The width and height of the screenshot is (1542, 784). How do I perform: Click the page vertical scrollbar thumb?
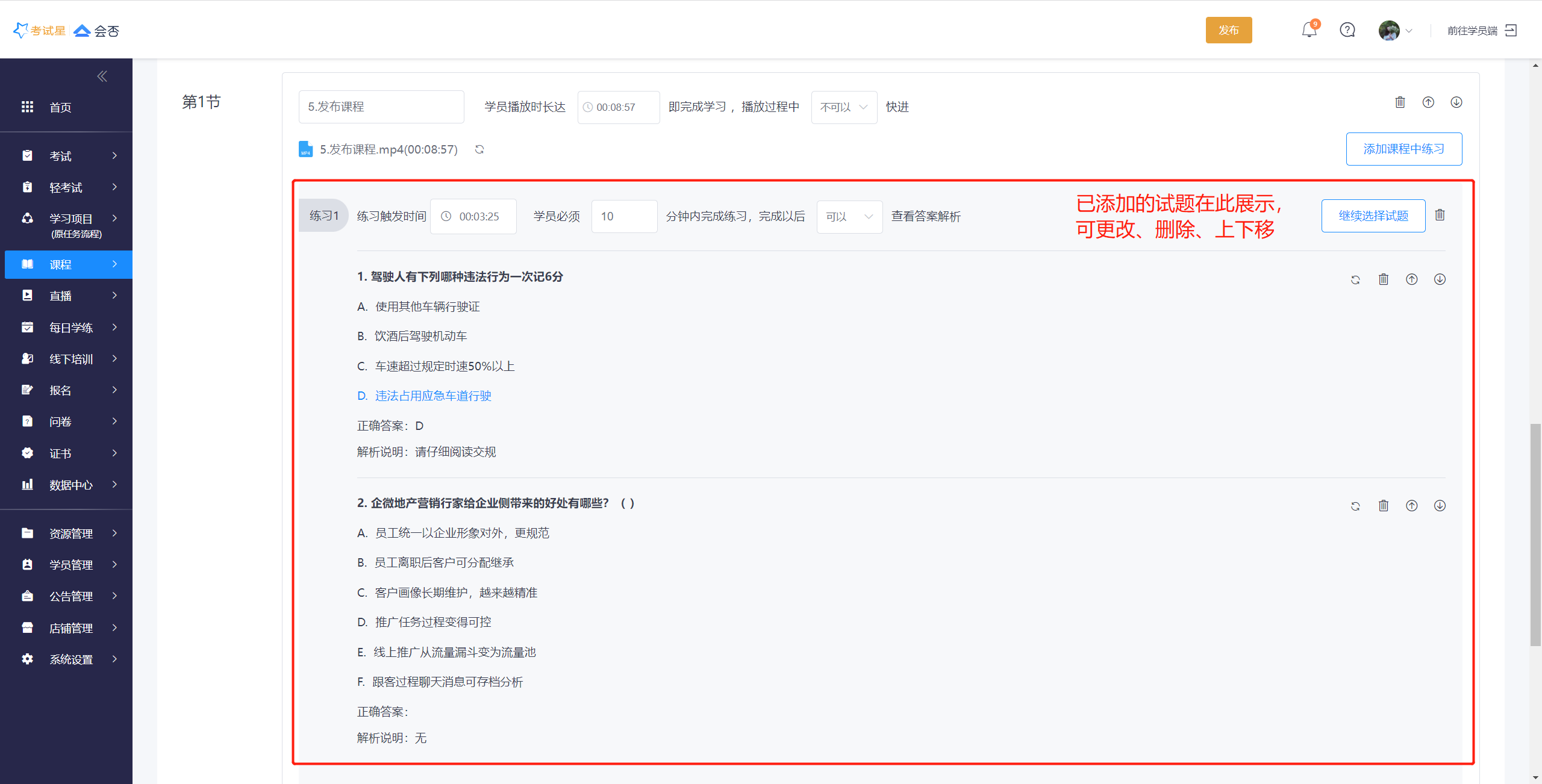point(1535,535)
